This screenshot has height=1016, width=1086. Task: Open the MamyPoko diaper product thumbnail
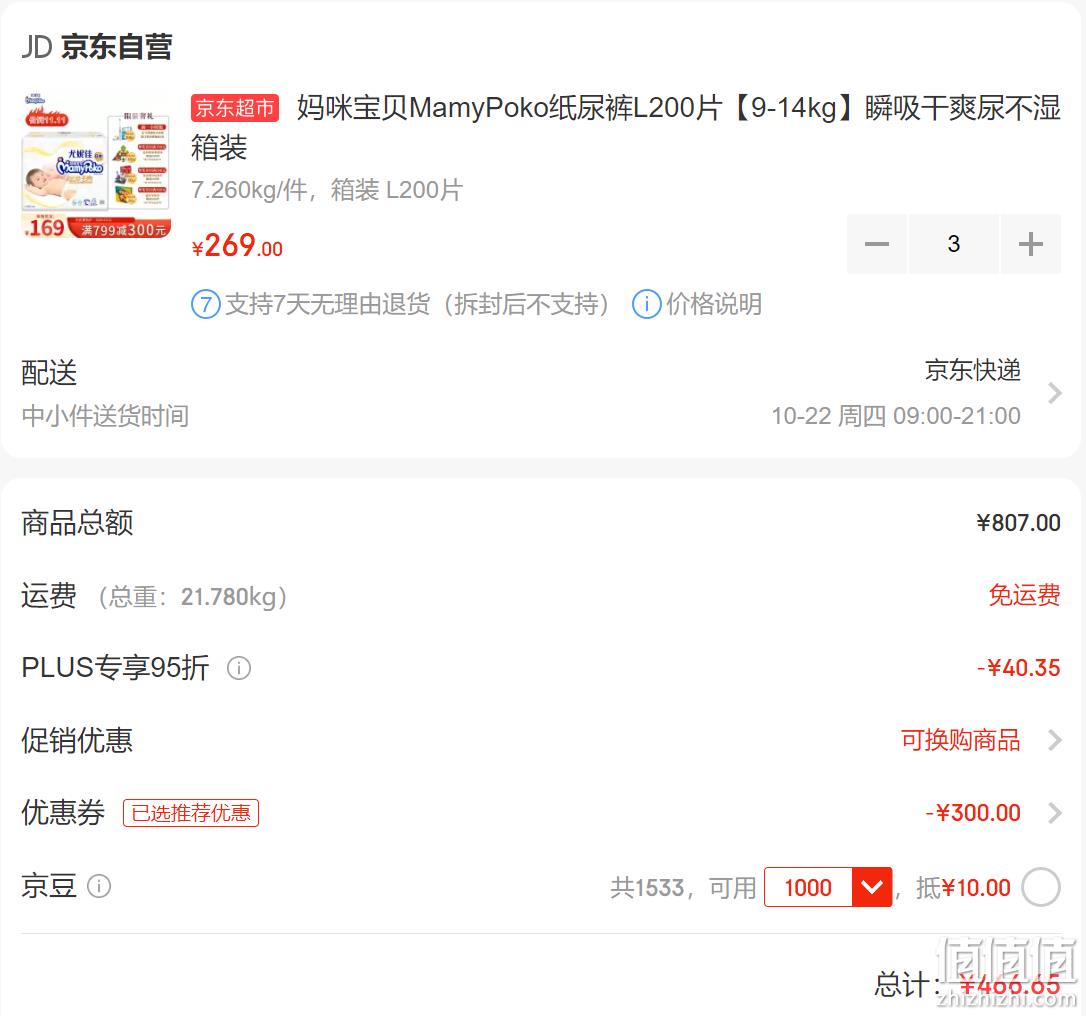click(x=96, y=166)
